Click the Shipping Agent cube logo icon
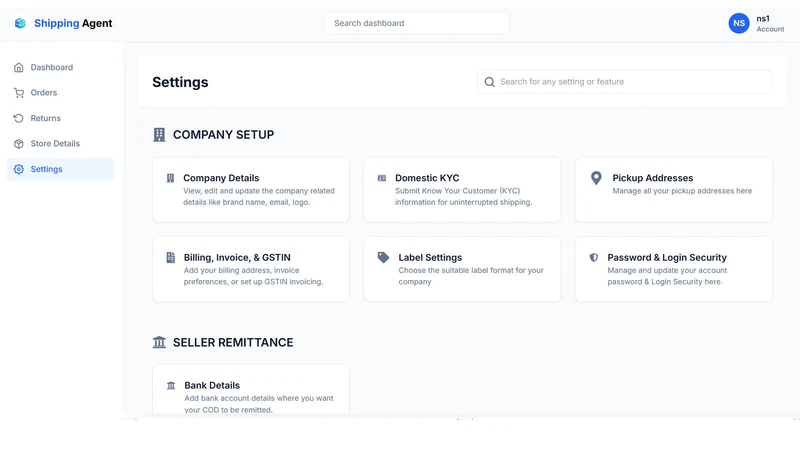 click(x=20, y=23)
